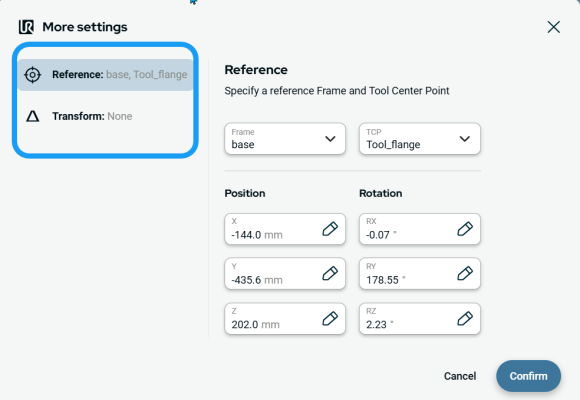Edit RZ rotation via pencil icon
The height and width of the screenshot is (400, 580).
click(x=465, y=319)
